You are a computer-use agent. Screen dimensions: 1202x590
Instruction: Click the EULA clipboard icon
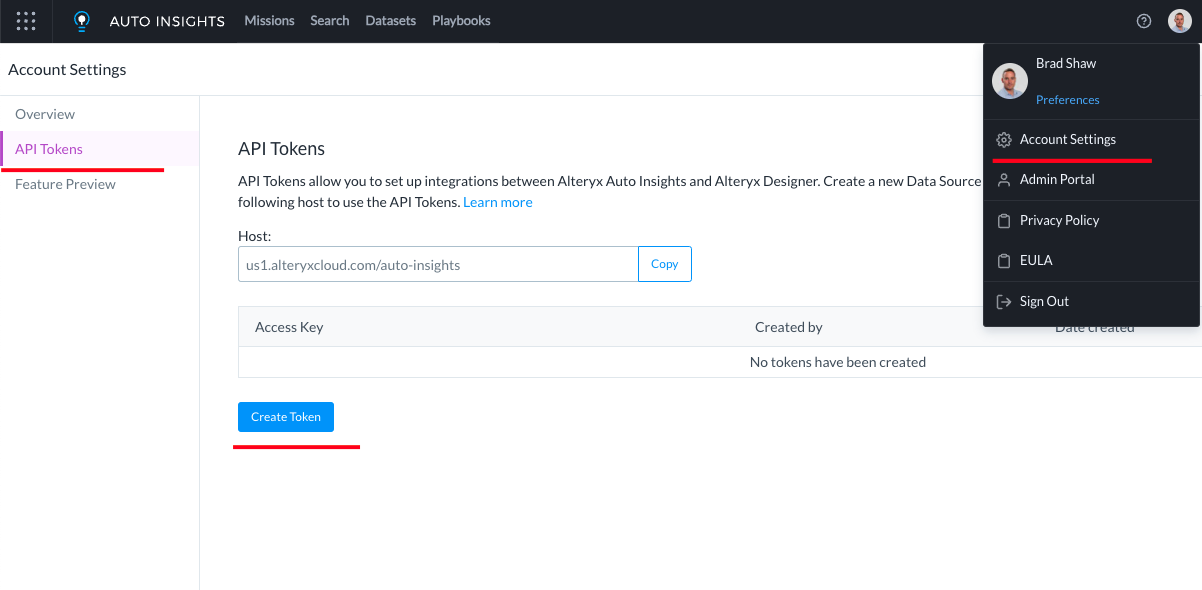[x=1004, y=261]
